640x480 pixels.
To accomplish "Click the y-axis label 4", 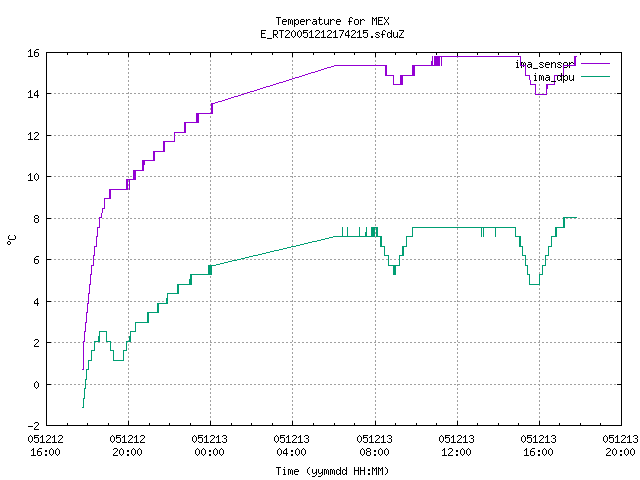I will 36,302.
